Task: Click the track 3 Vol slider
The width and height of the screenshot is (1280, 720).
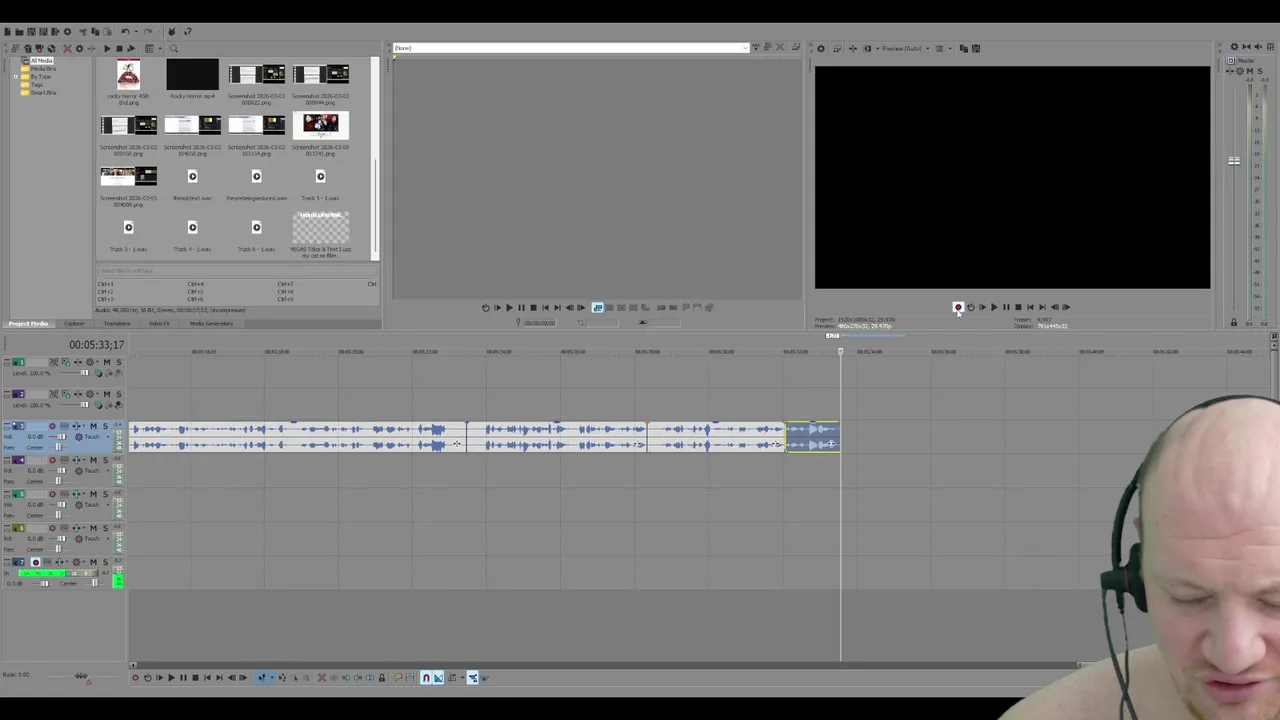Action: [x=60, y=437]
